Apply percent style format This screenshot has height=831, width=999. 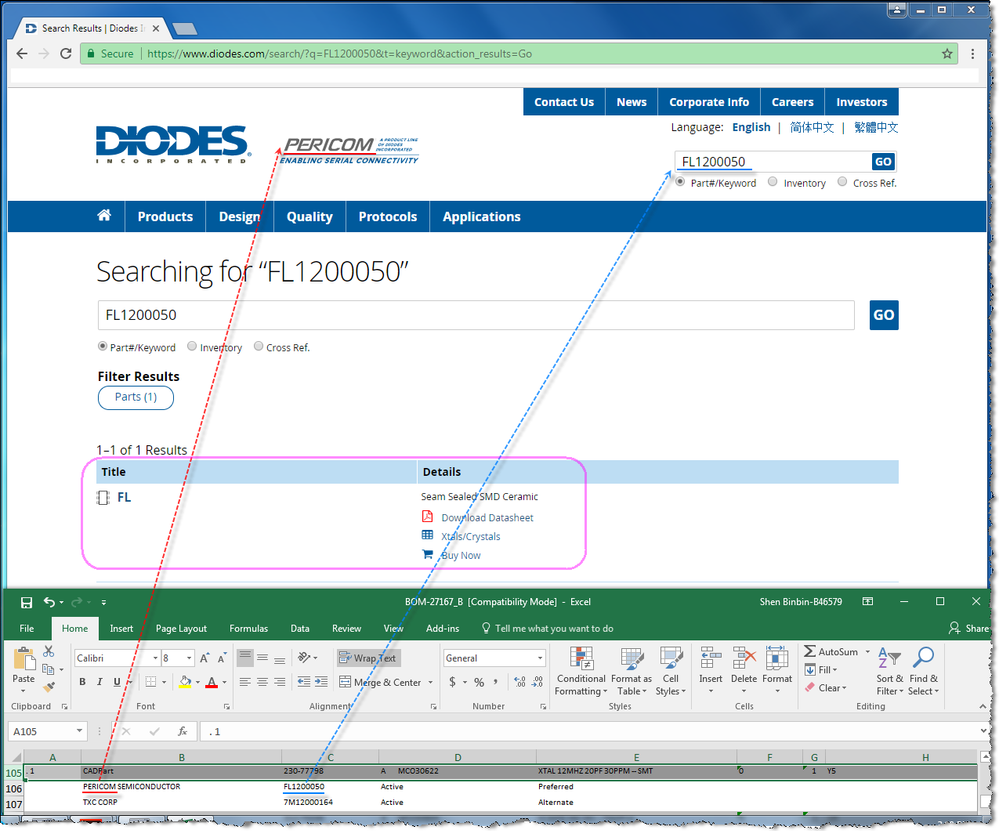[479, 682]
